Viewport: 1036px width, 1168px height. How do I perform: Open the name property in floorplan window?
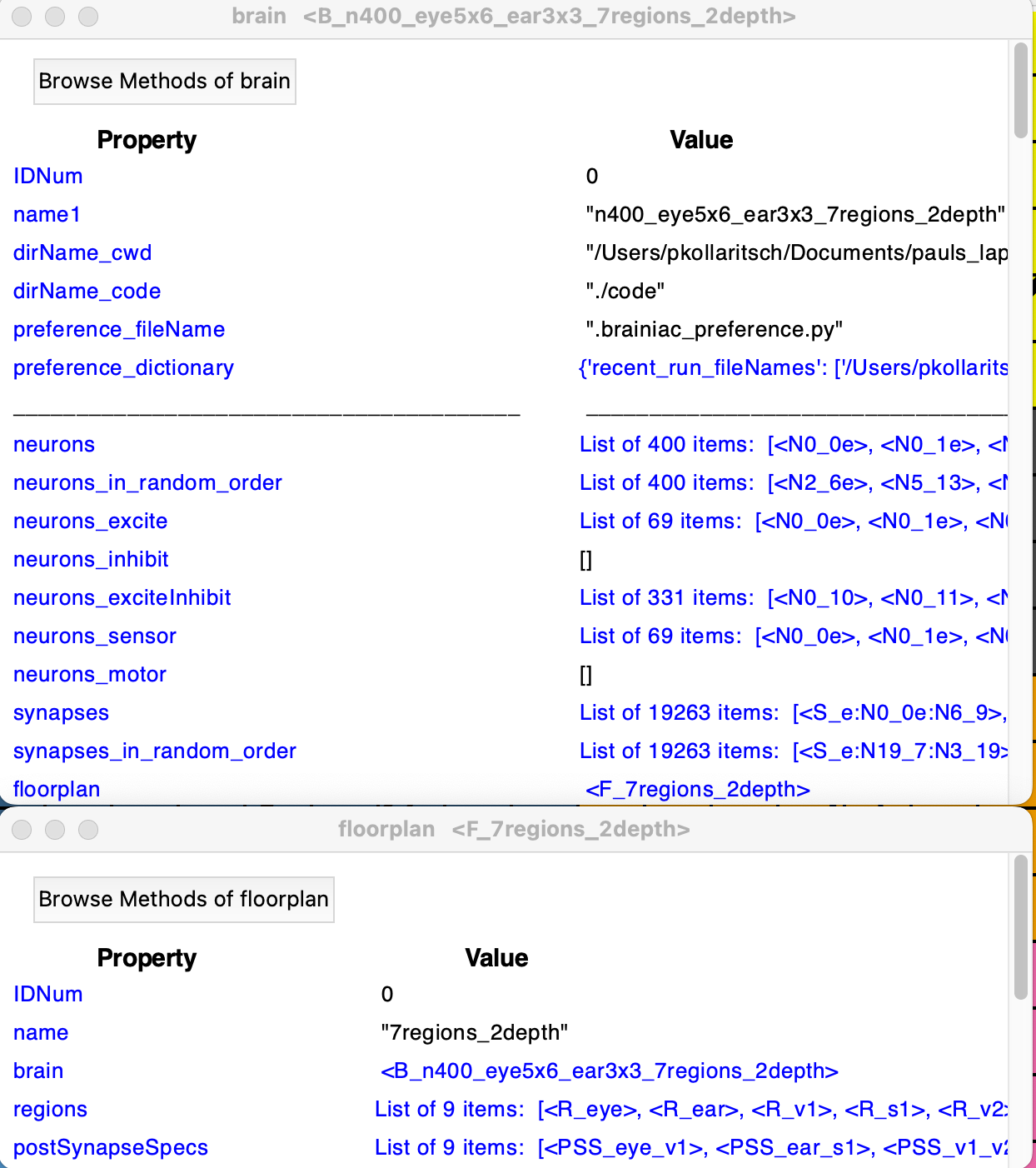(x=41, y=1032)
